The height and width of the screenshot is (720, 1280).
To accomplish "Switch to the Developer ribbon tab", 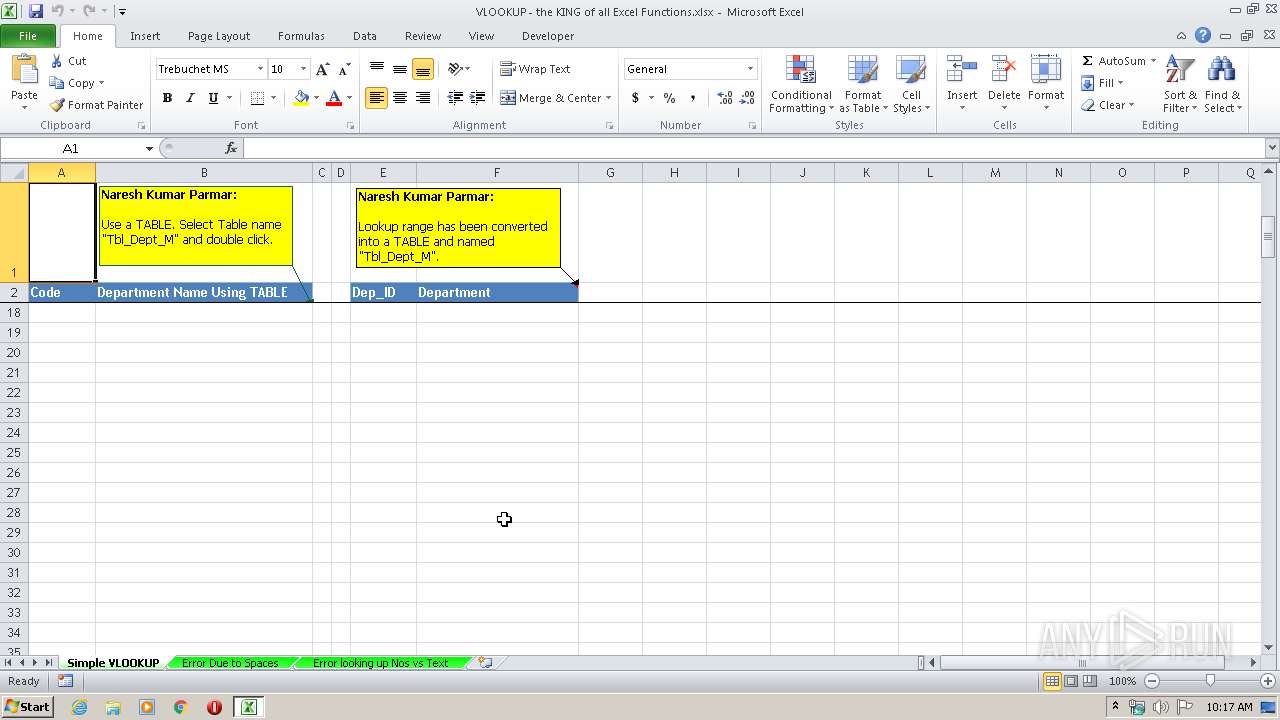I will (548, 36).
